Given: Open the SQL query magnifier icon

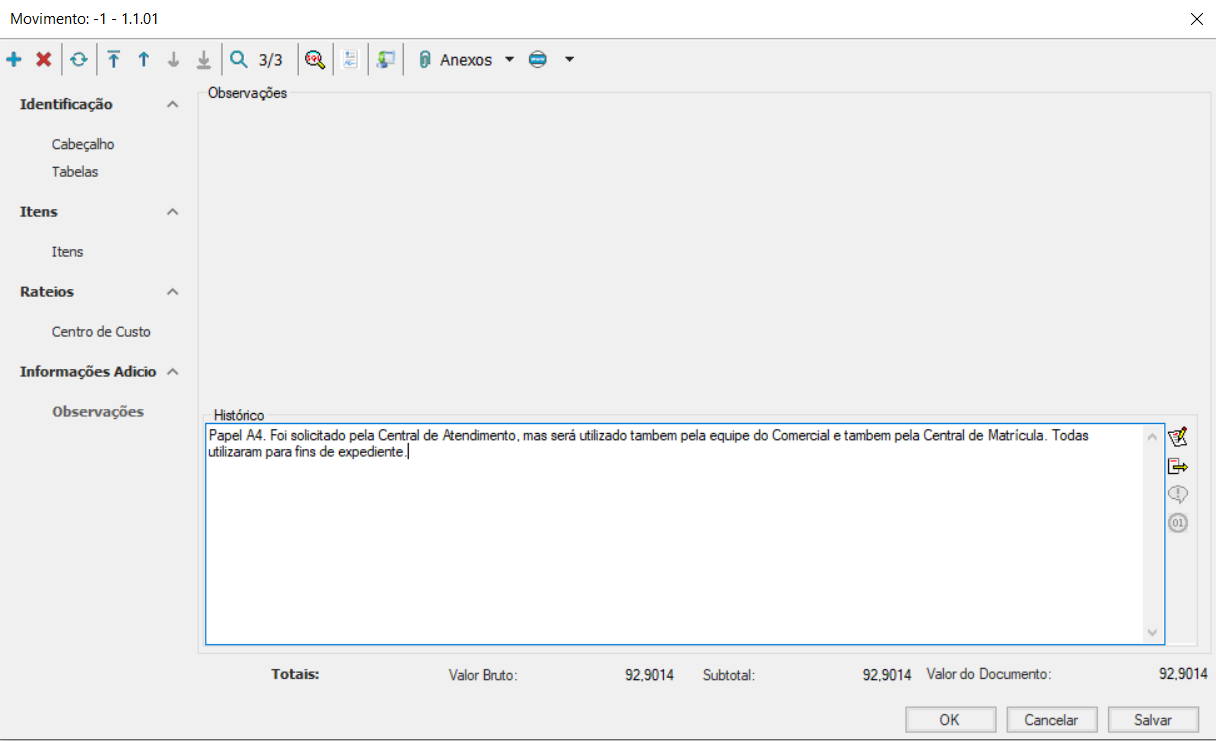Looking at the screenshot, I should pyautogui.click(x=315, y=60).
